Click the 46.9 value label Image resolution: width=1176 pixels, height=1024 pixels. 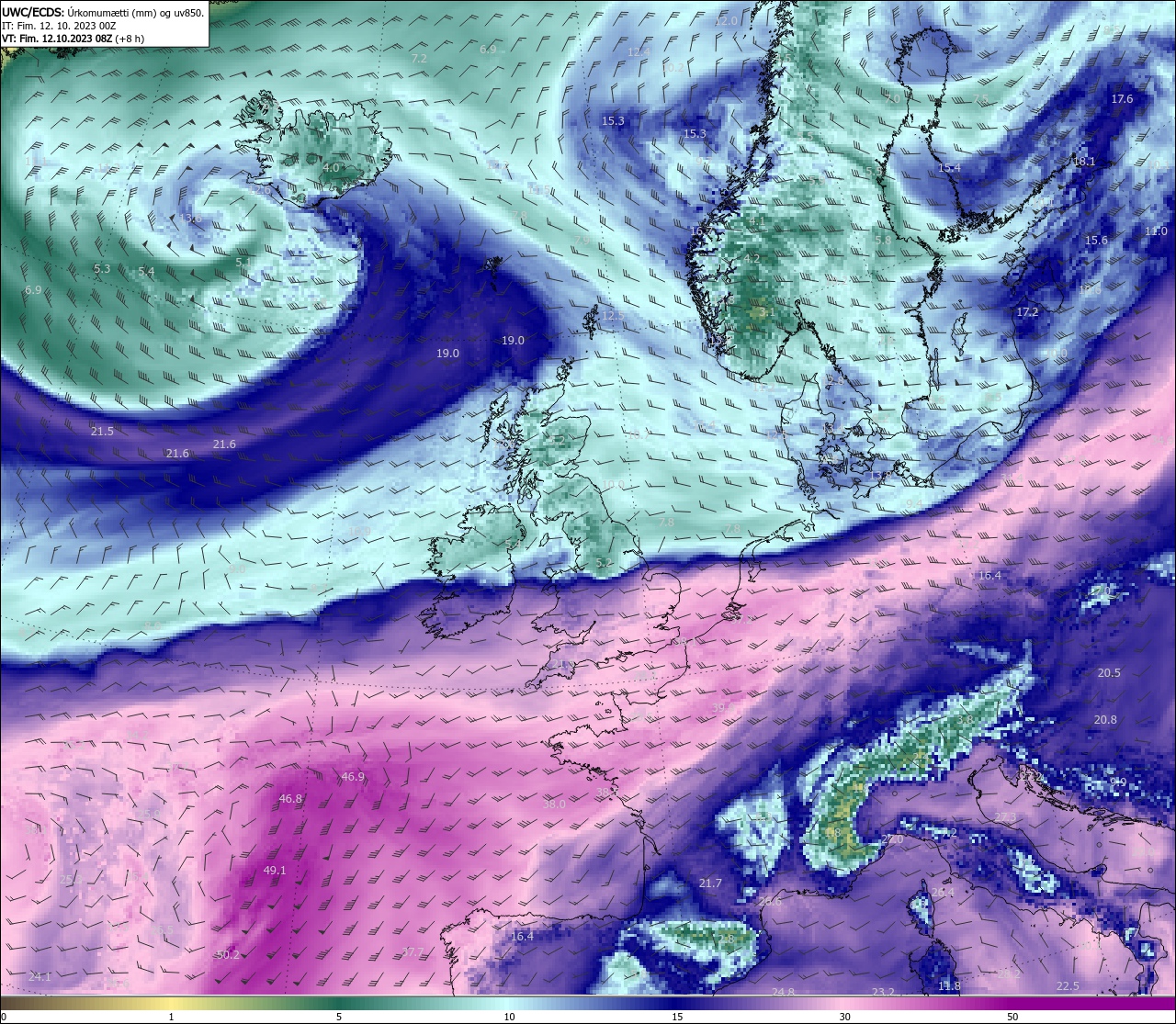[353, 776]
